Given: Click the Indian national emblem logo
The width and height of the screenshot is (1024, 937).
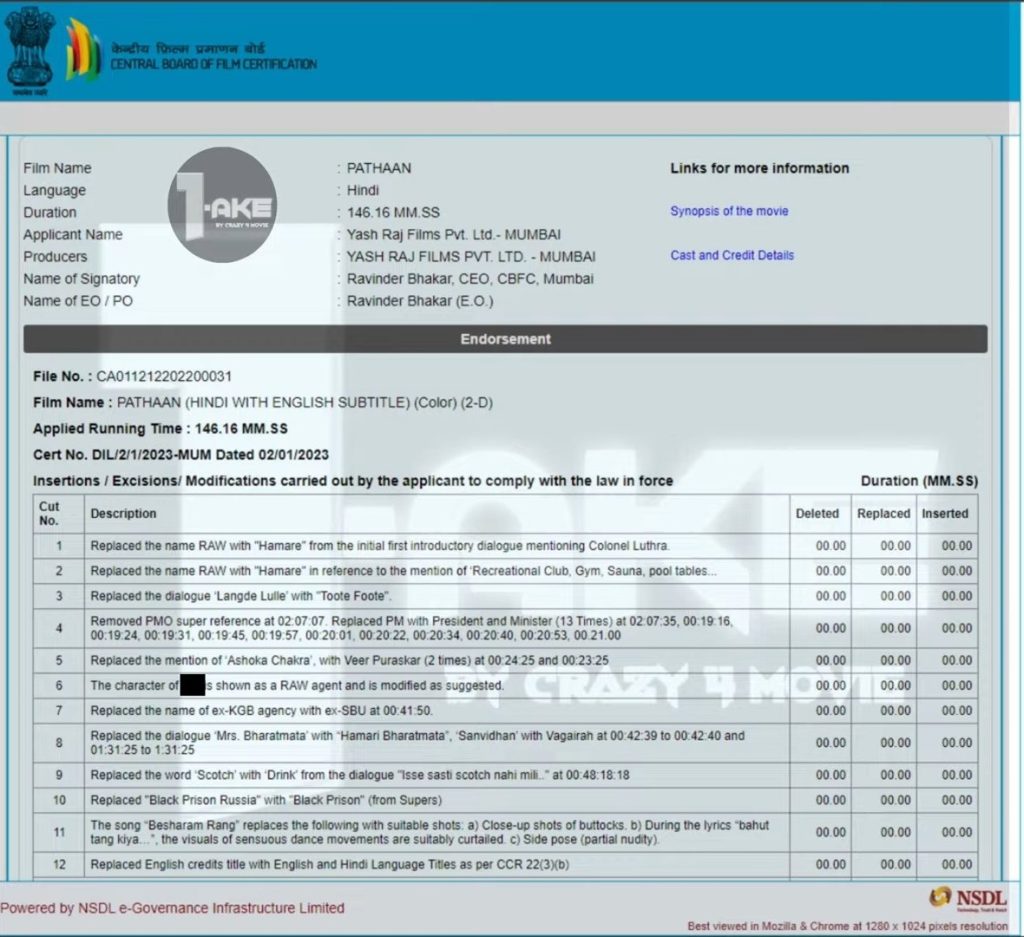Looking at the screenshot, I should [29, 52].
